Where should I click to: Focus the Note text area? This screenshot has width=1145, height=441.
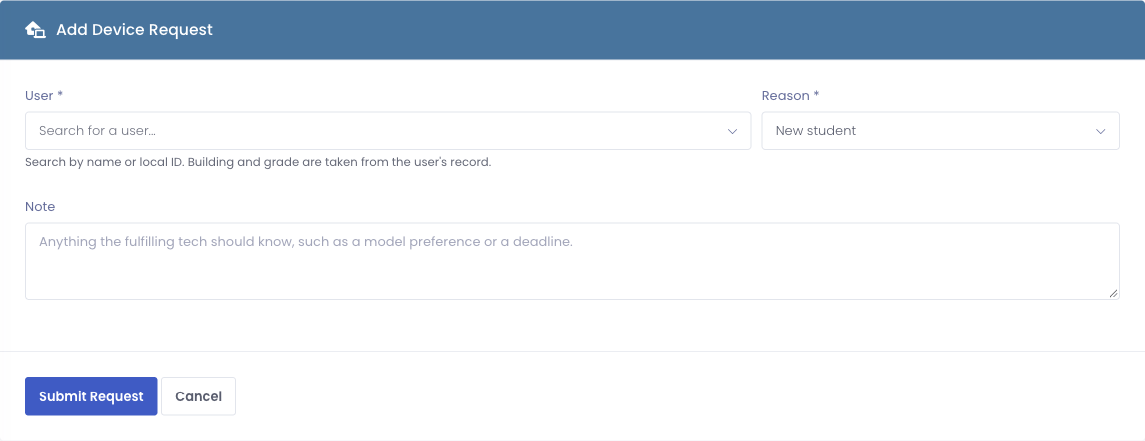click(x=572, y=261)
